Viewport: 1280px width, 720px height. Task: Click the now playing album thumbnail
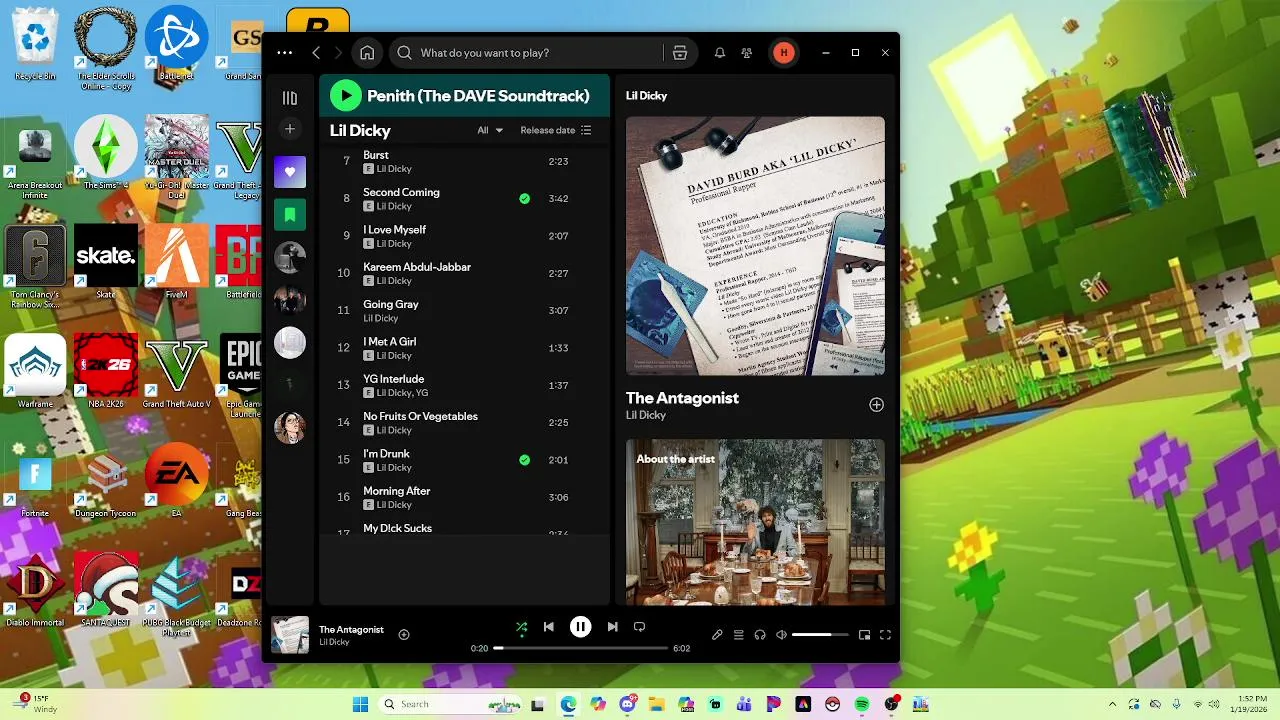click(x=290, y=635)
